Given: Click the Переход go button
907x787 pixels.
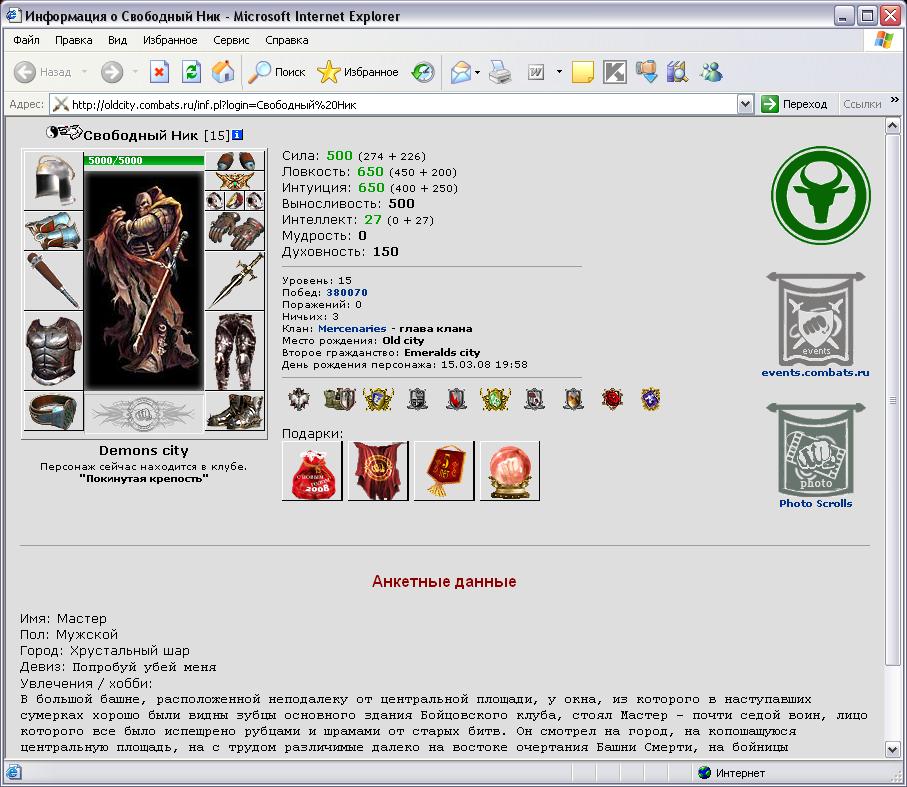Looking at the screenshot, I should click(x=794, y=105).
